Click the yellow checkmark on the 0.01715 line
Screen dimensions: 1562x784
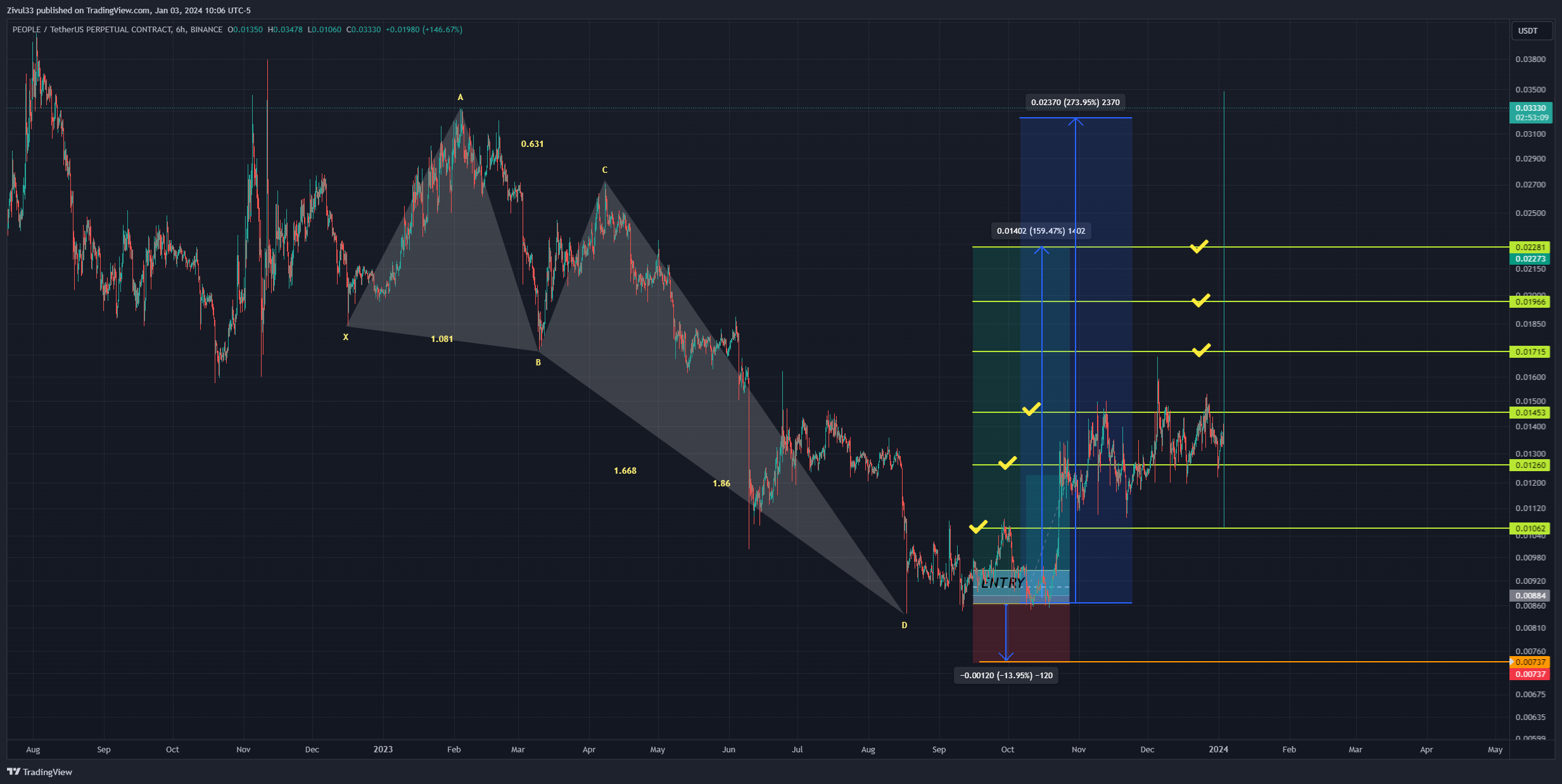point(1201,350)
